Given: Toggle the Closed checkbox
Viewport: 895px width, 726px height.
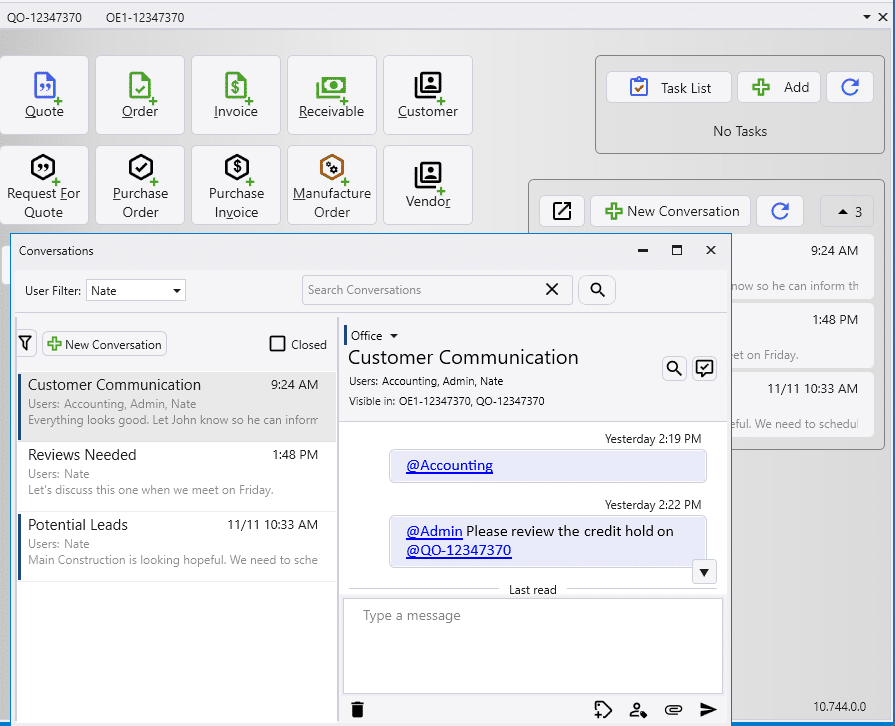Looking at the screenshot, I should (278, 344).
